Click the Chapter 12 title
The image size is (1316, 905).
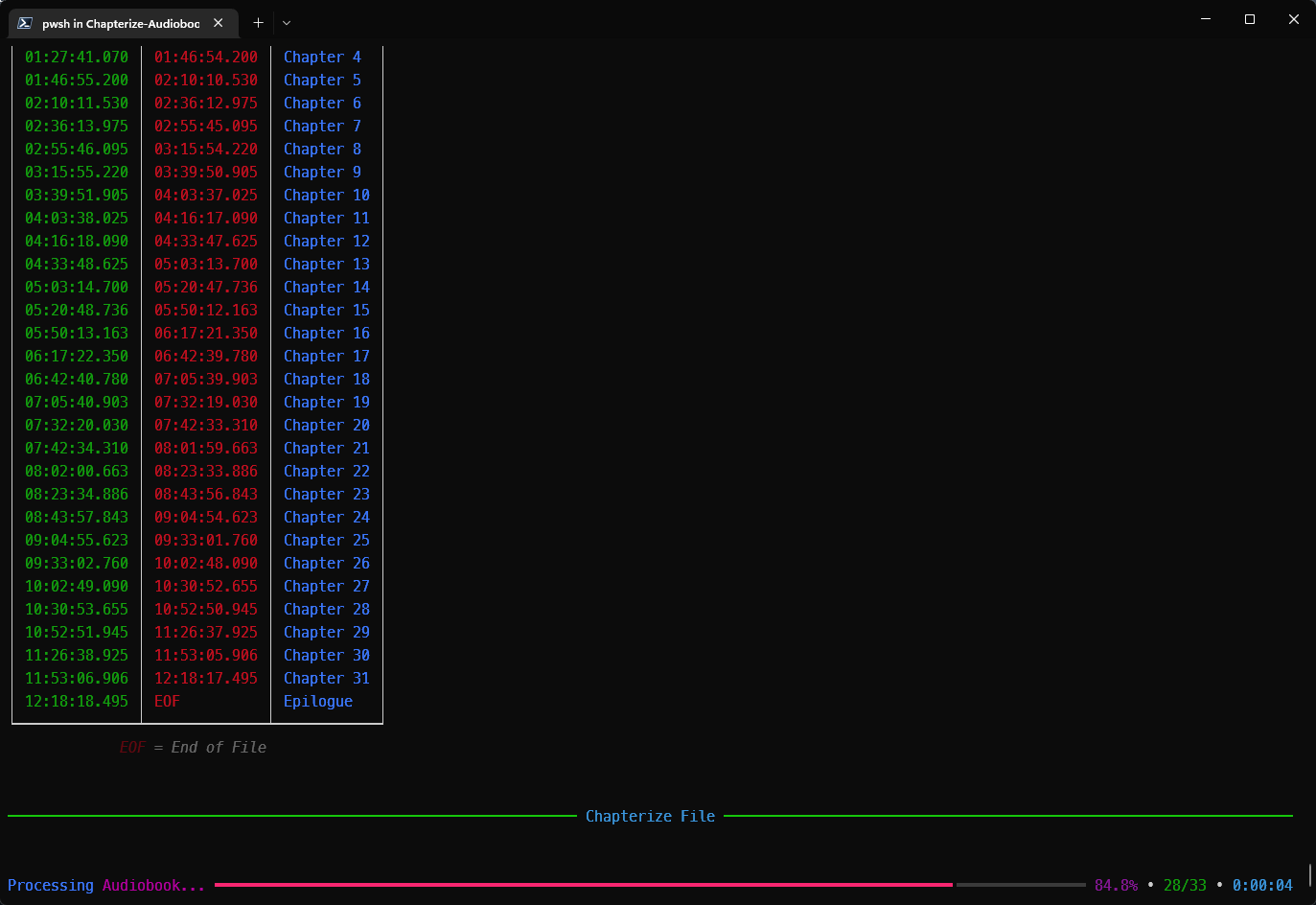tap(327, 242)
